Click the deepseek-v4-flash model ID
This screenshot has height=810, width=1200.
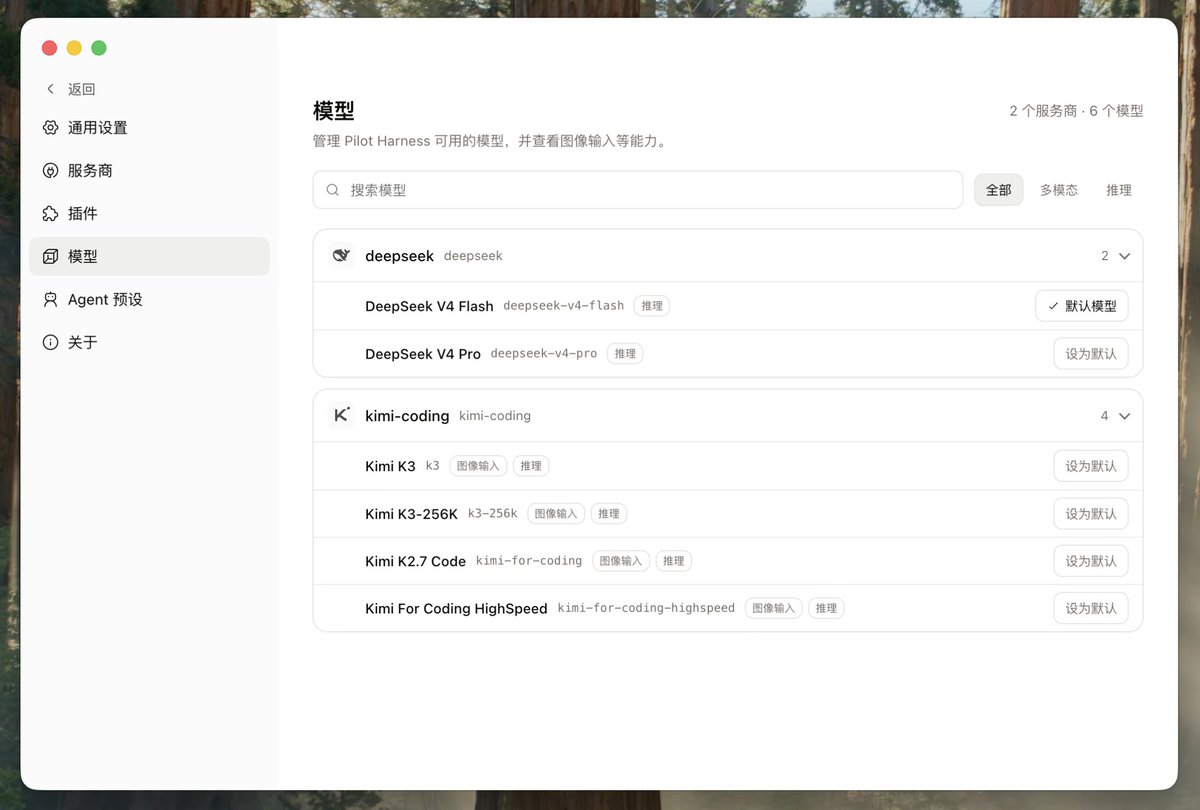563,306
